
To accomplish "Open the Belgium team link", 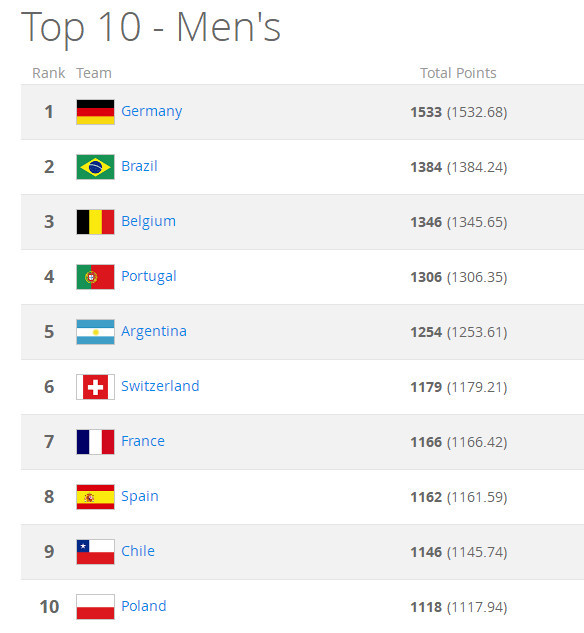I will tap(149, 222).
